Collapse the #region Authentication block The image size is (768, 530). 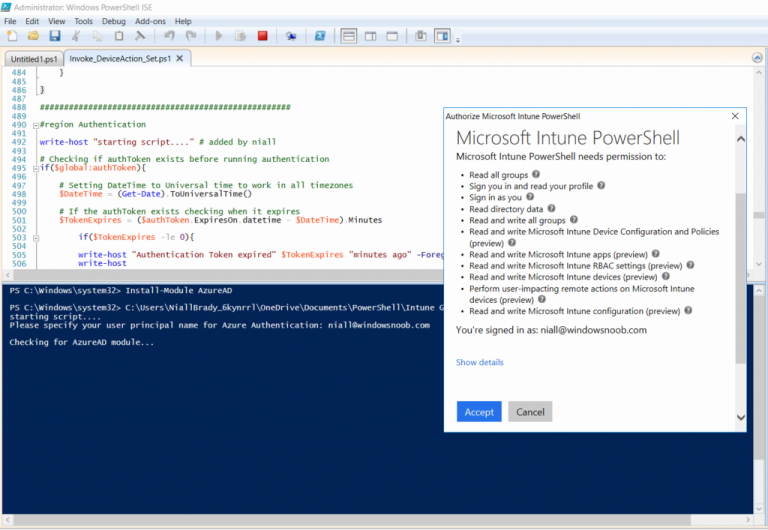point(35,125)
